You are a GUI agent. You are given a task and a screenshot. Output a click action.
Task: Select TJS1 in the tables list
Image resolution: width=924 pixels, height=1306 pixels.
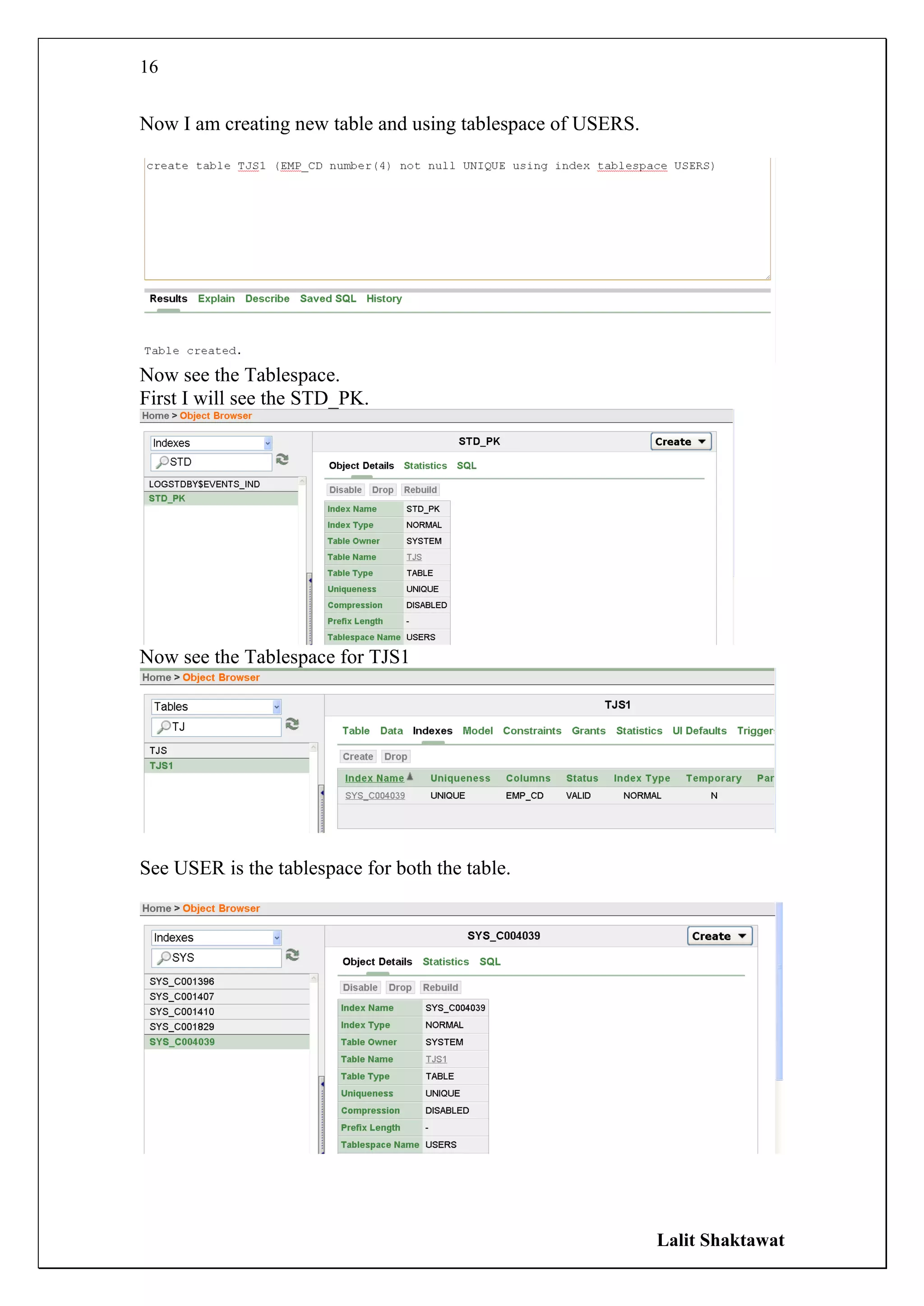(x=226, y=766)
